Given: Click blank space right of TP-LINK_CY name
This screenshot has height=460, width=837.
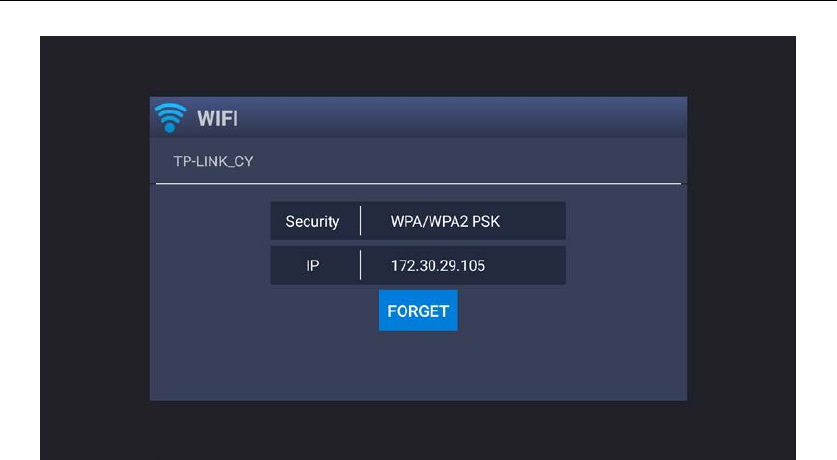Looking at the screenshot, I should 470,161.
